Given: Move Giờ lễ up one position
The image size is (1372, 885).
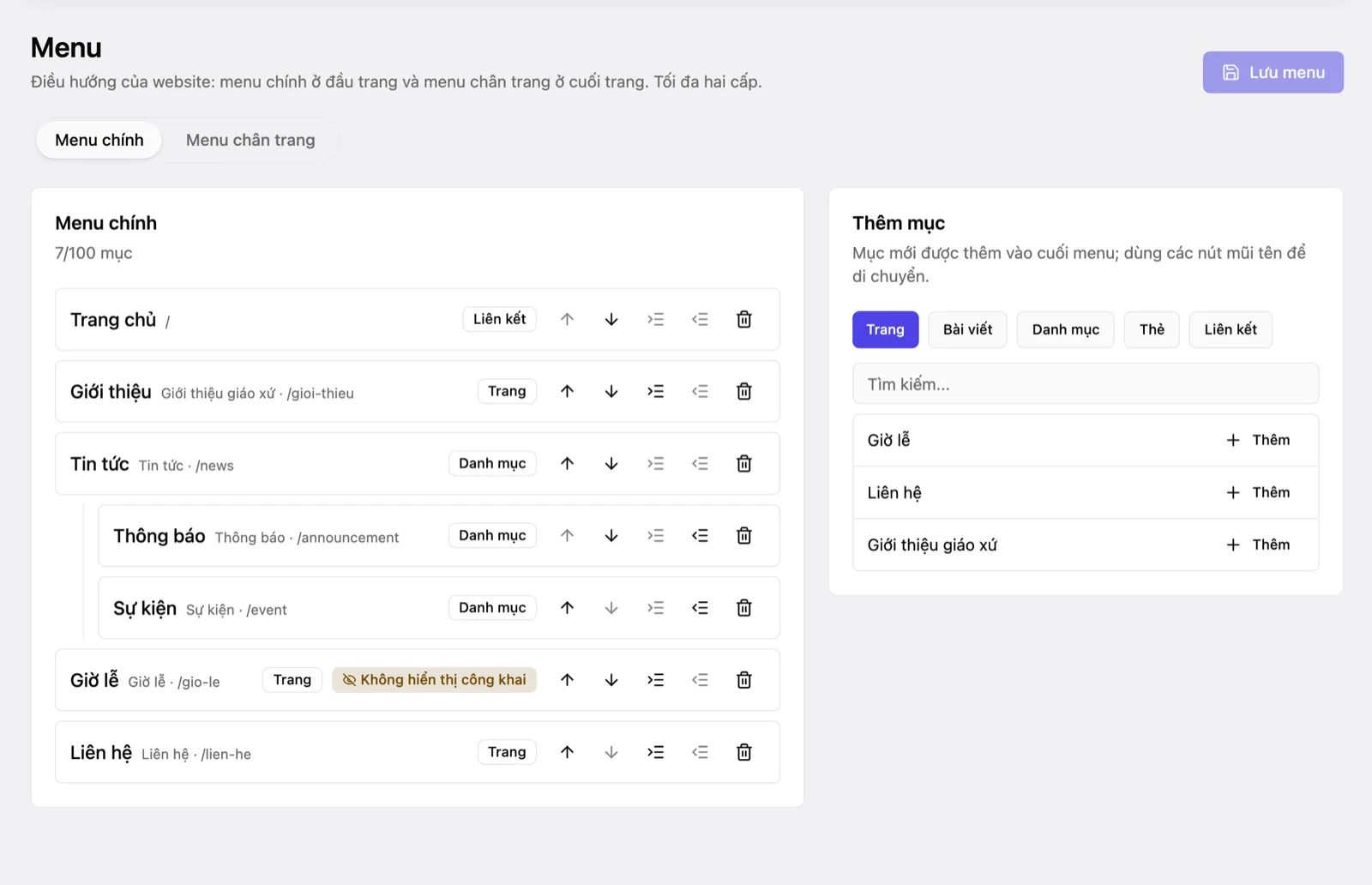Looking at the screenshot, I should pos(567,679).
